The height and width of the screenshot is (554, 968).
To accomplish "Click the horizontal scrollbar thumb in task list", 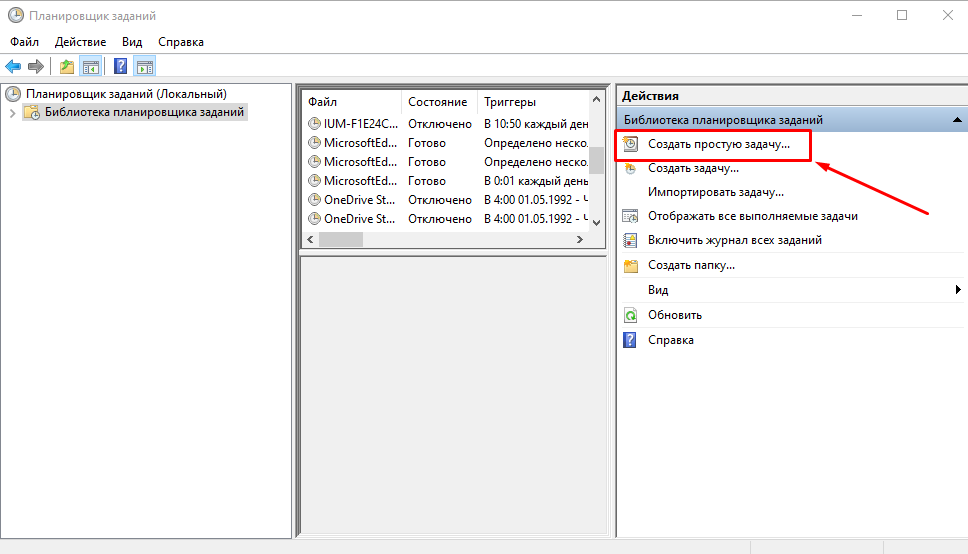I will point(341,240).
